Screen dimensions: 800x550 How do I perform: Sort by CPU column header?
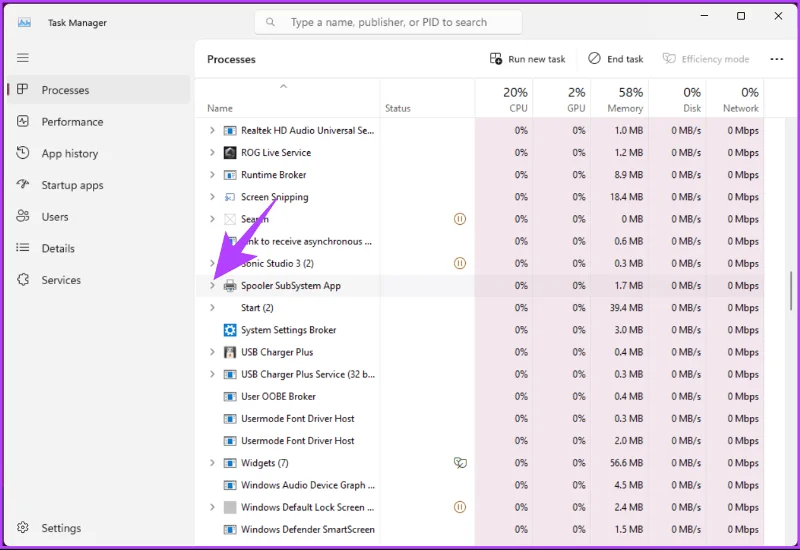(504, 99)
